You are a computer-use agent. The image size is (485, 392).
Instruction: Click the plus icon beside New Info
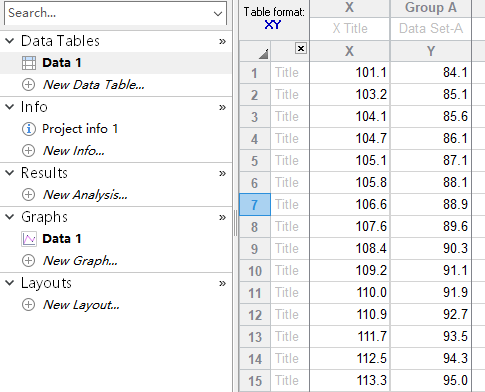[x=28, y=151]
